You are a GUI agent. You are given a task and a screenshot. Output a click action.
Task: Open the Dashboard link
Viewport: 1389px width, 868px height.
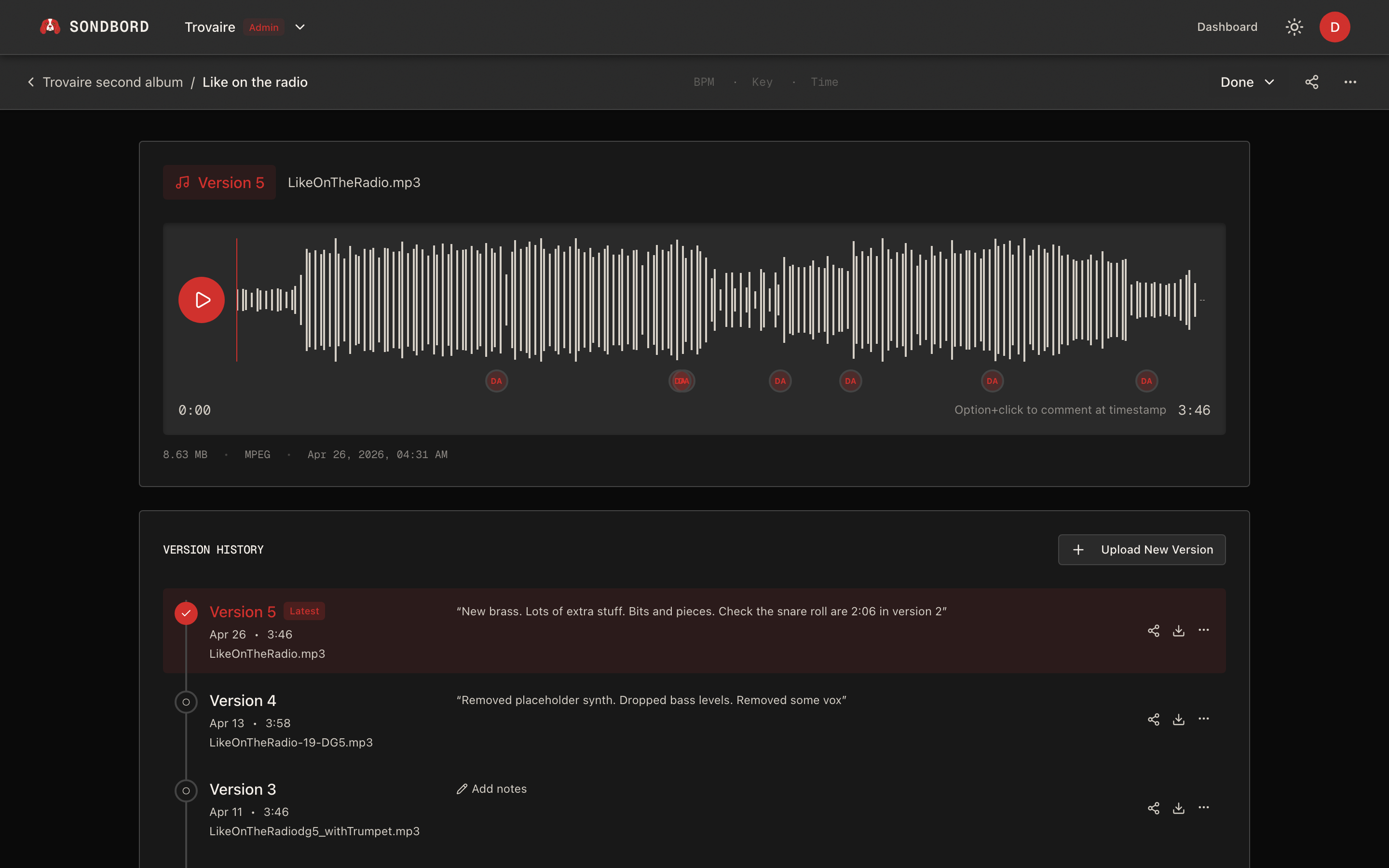(1226, 27)
